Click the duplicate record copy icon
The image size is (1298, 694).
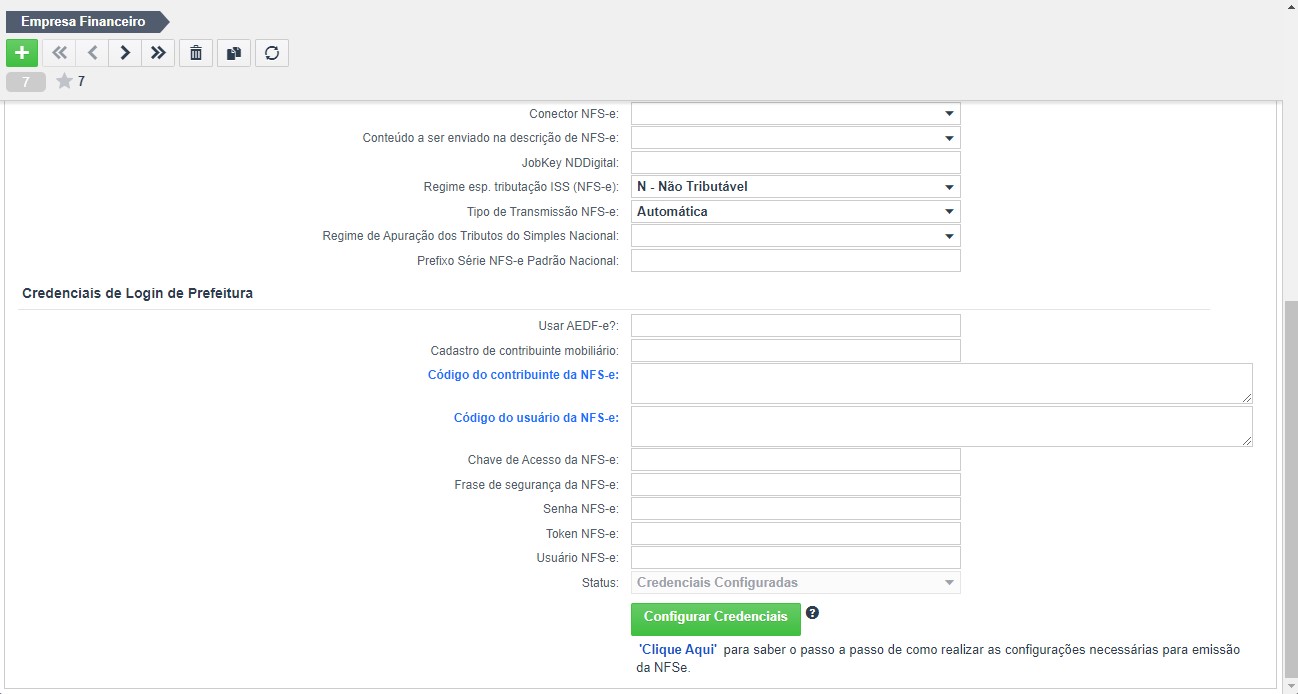click(x=234, y=53)
